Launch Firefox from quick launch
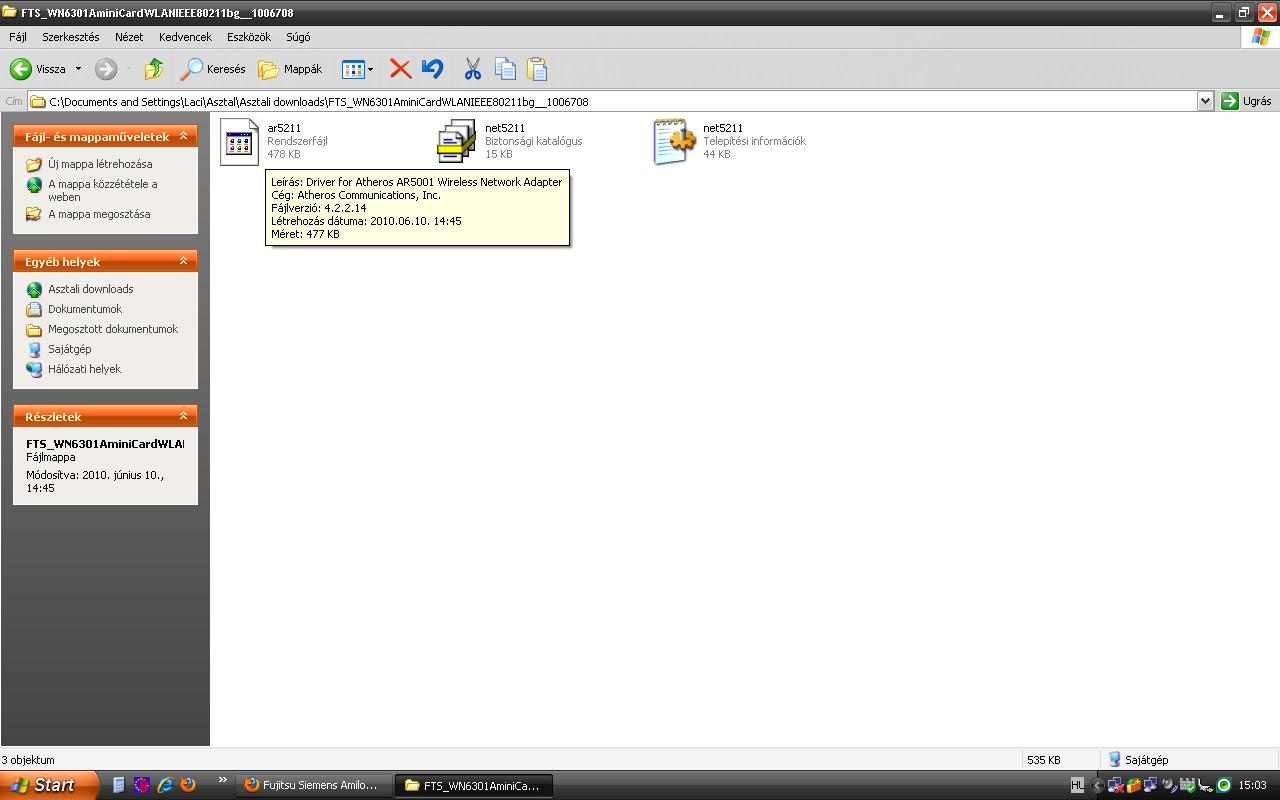The image size is (1280, 800). (187, 785)
